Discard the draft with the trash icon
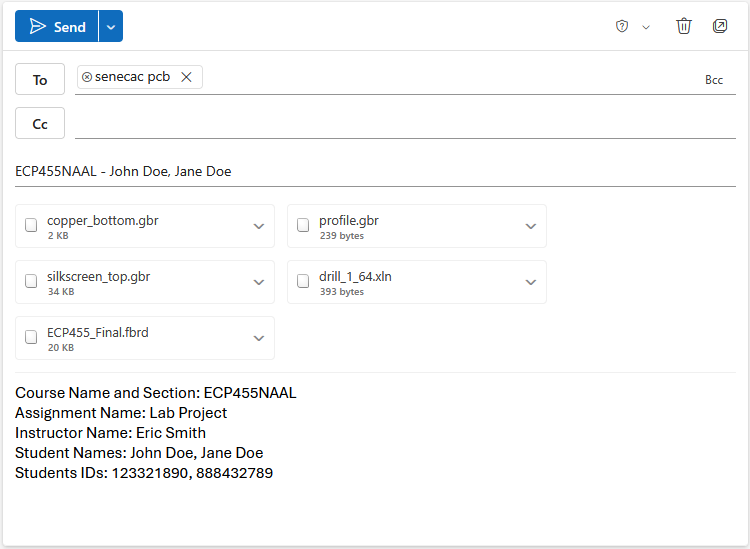750x549 pixels. (684, 27)
